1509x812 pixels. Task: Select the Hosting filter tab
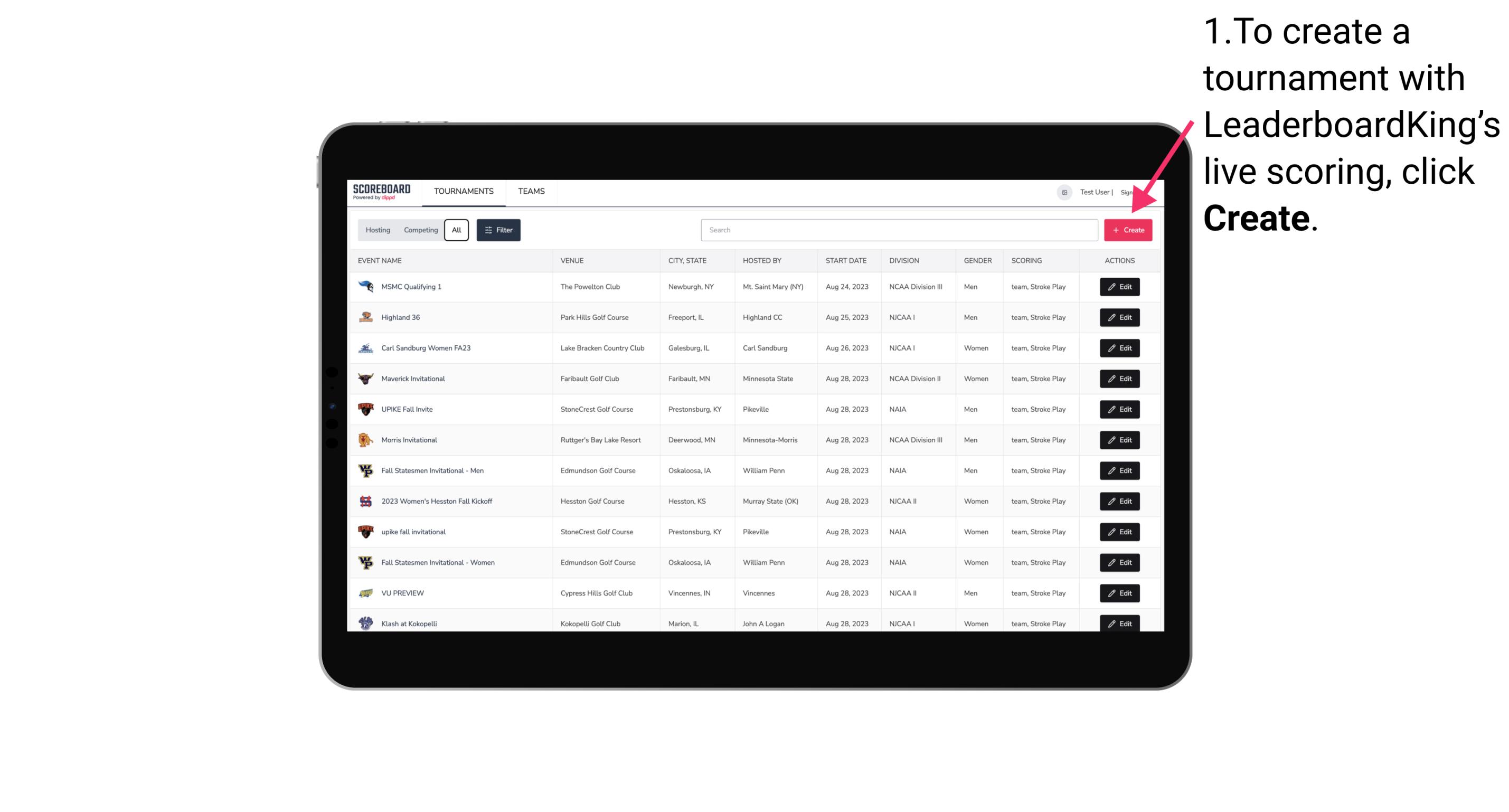(x=378, y=230)
